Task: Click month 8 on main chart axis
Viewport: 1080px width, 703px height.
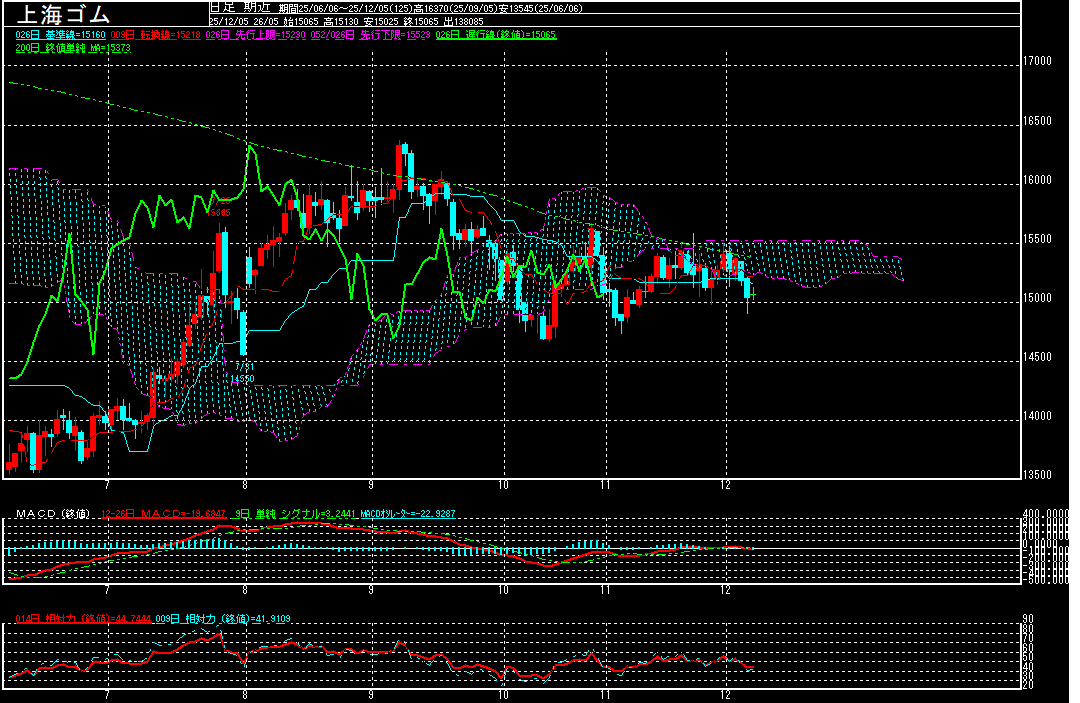Action: click(246, 484)
